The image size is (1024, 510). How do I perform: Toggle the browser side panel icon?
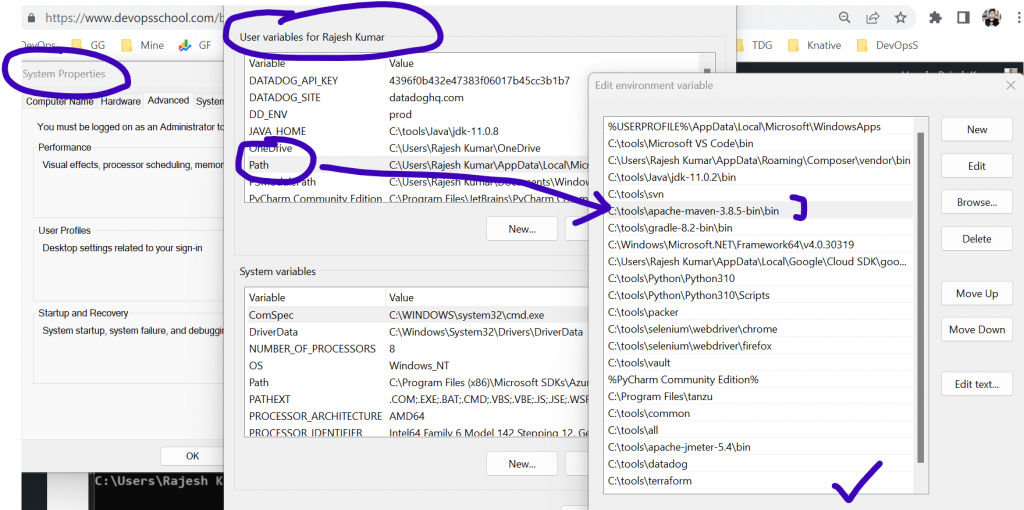click(962, 18)
